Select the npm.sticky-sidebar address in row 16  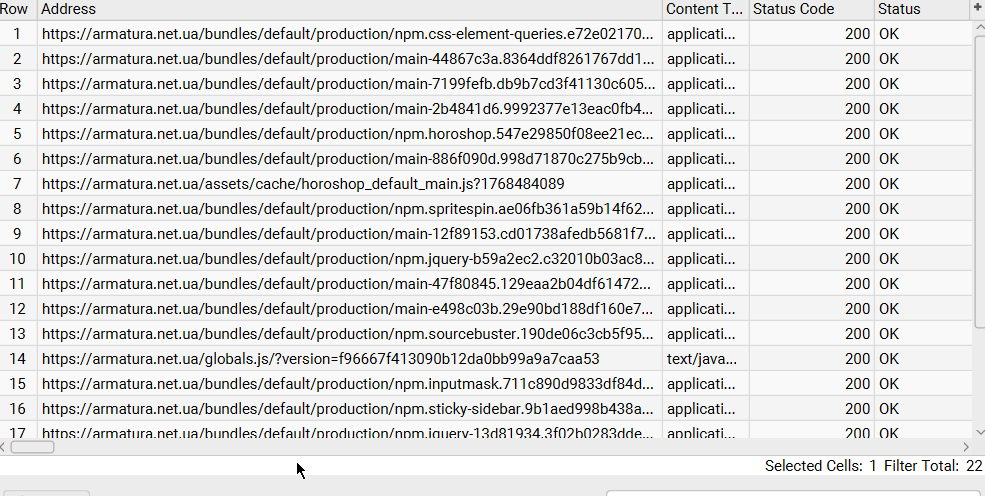click(350, 408)
